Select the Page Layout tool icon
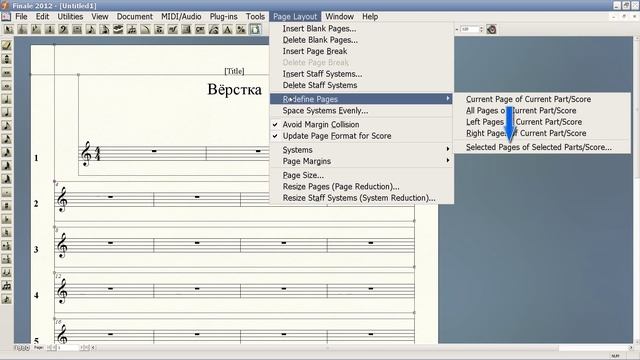This screenshot has width=640, height=360. (255, 29)
